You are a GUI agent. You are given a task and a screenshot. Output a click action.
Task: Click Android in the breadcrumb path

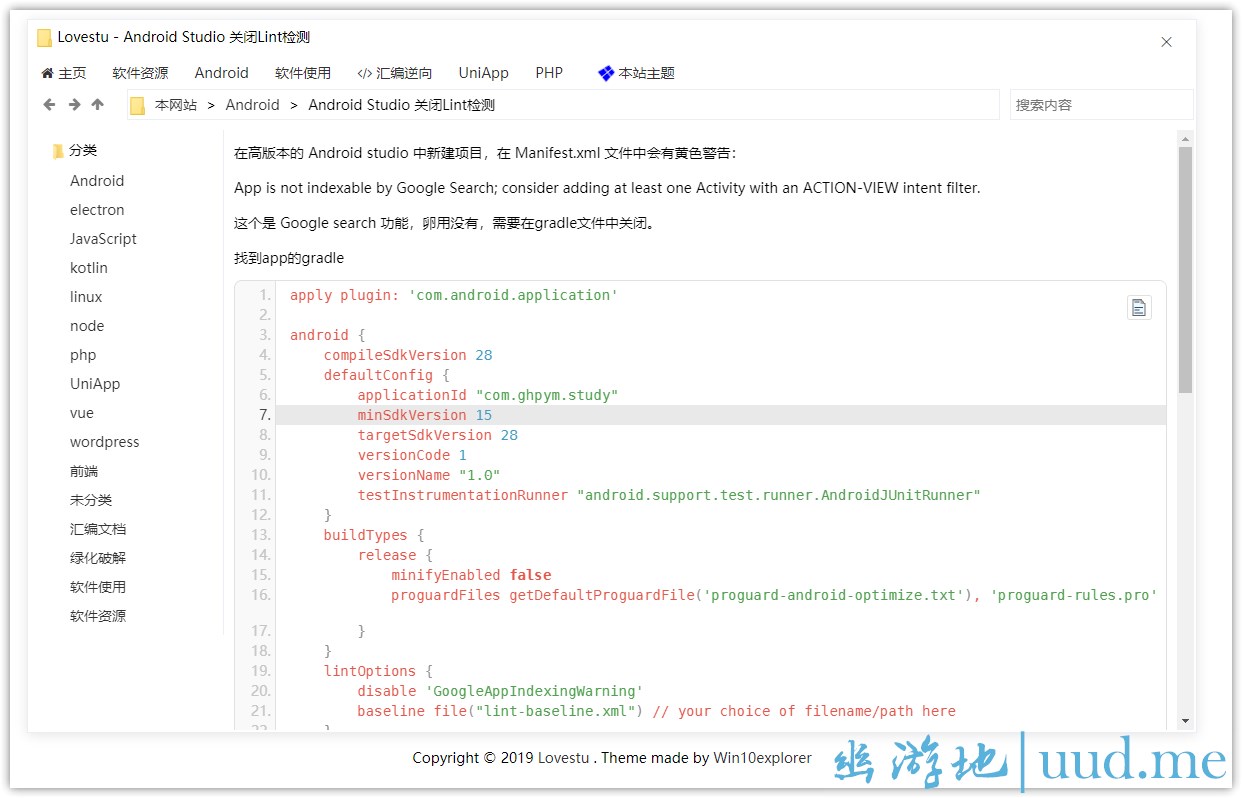(252, 105)
